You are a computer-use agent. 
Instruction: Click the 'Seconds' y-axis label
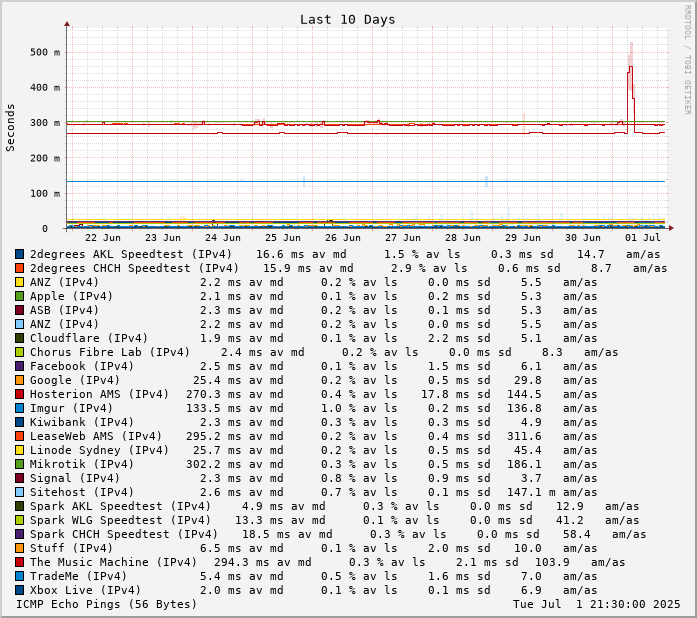tap(10, 128)
